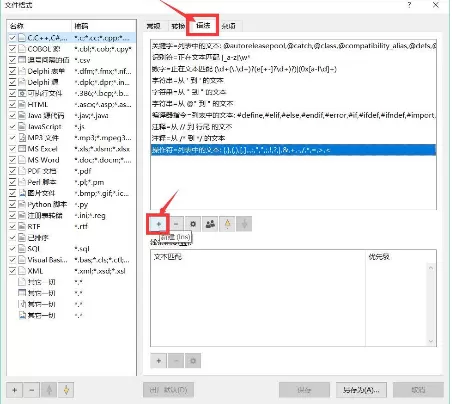
Task: Move grammar item up with yellow arrow
Action: click(x=227, y=224)
